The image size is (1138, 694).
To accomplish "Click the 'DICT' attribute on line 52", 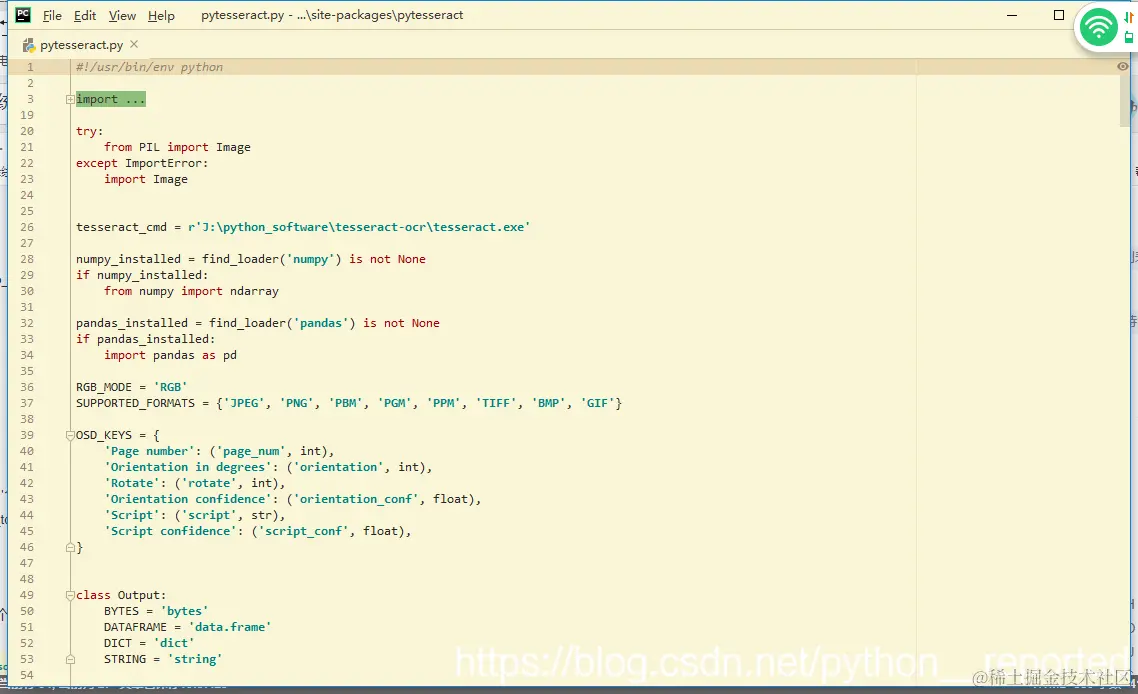I will (x=118, y=643).
